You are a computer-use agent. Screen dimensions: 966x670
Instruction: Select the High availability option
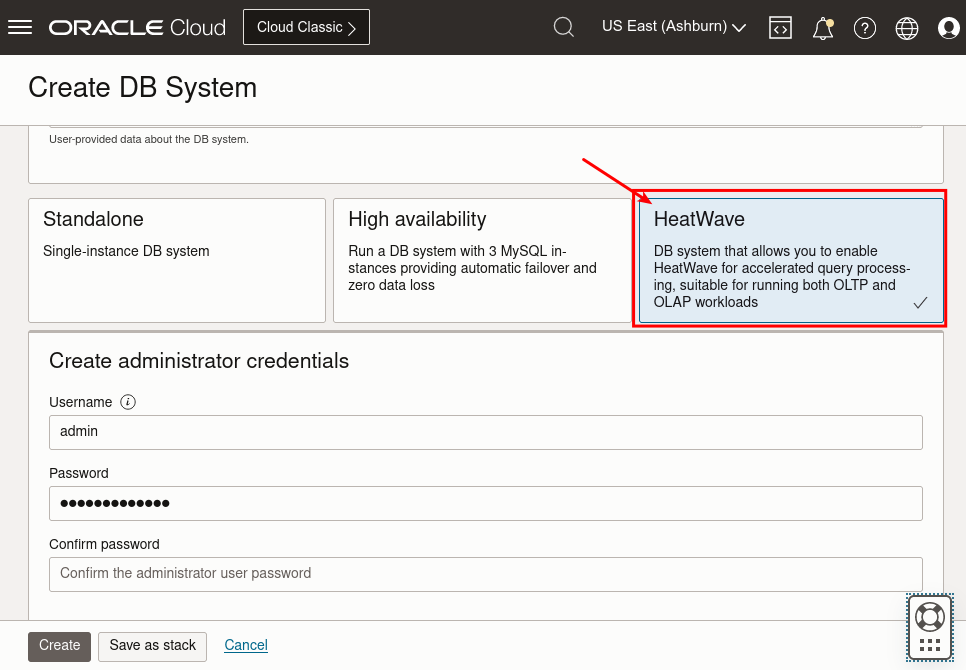(483, 258)
